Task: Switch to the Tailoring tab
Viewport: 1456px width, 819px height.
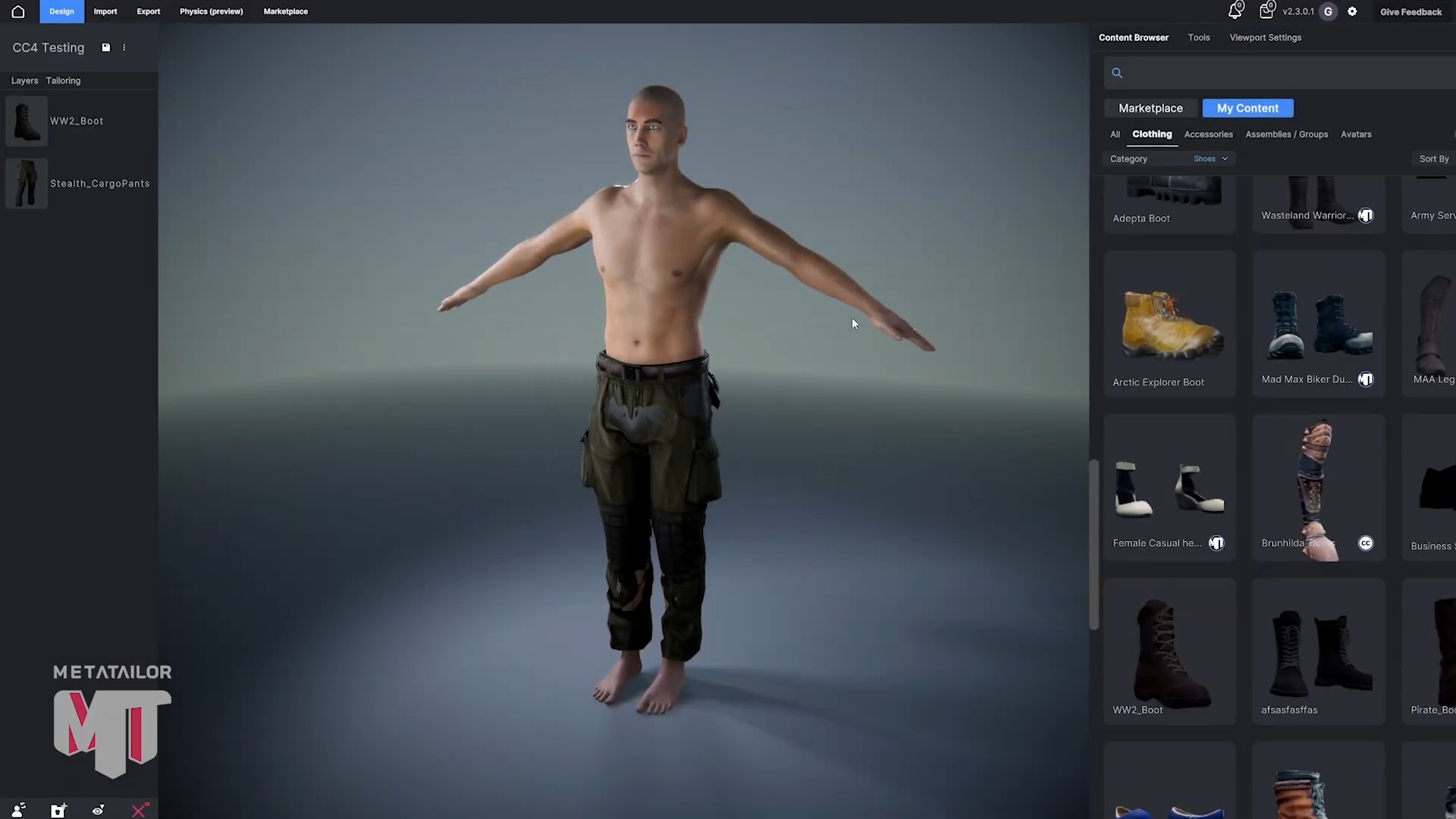Action: (x=63, y=80)
